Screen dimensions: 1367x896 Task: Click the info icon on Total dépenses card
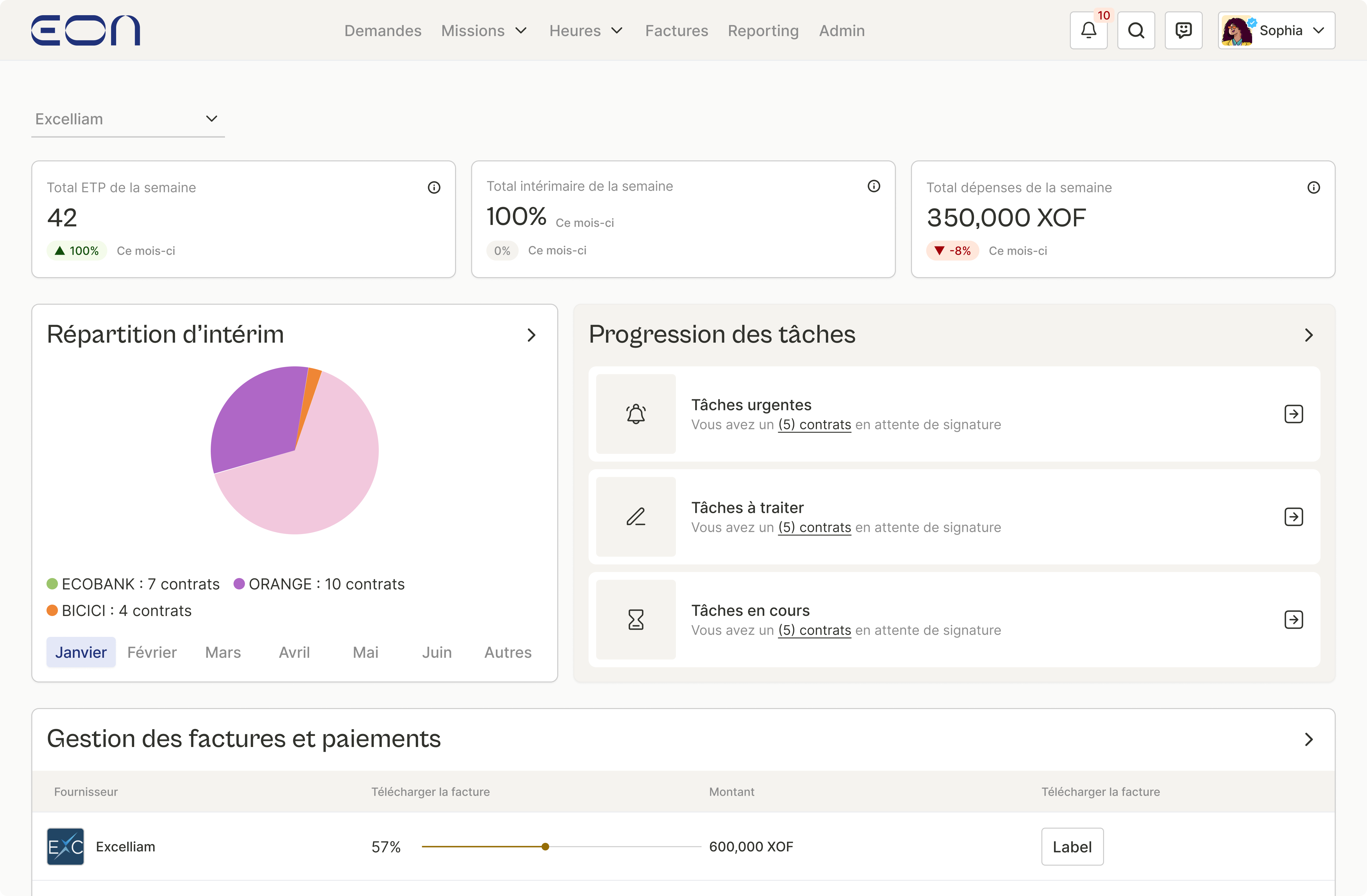[1315, 187]
